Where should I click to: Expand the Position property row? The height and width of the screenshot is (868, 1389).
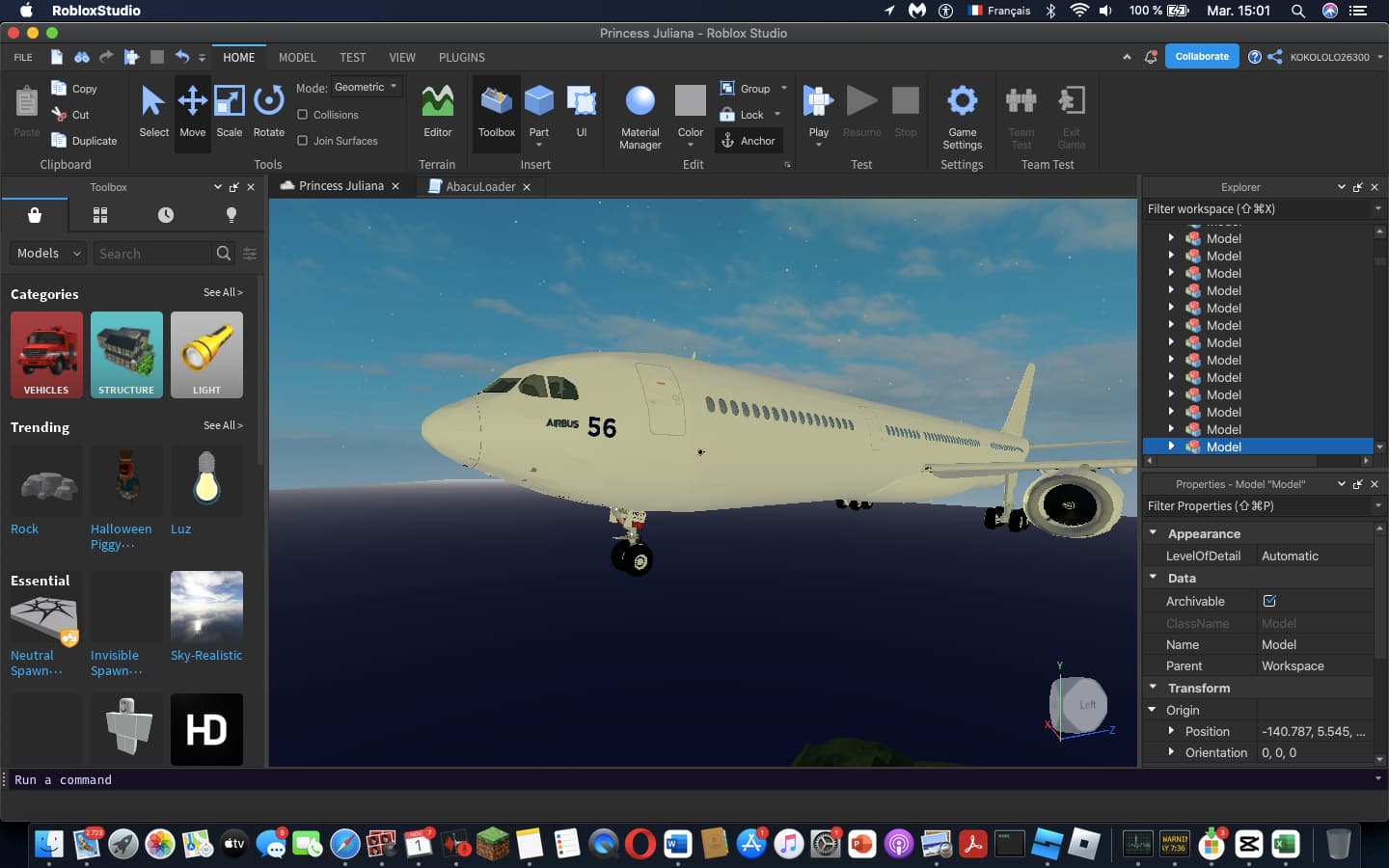(1171, 731)
